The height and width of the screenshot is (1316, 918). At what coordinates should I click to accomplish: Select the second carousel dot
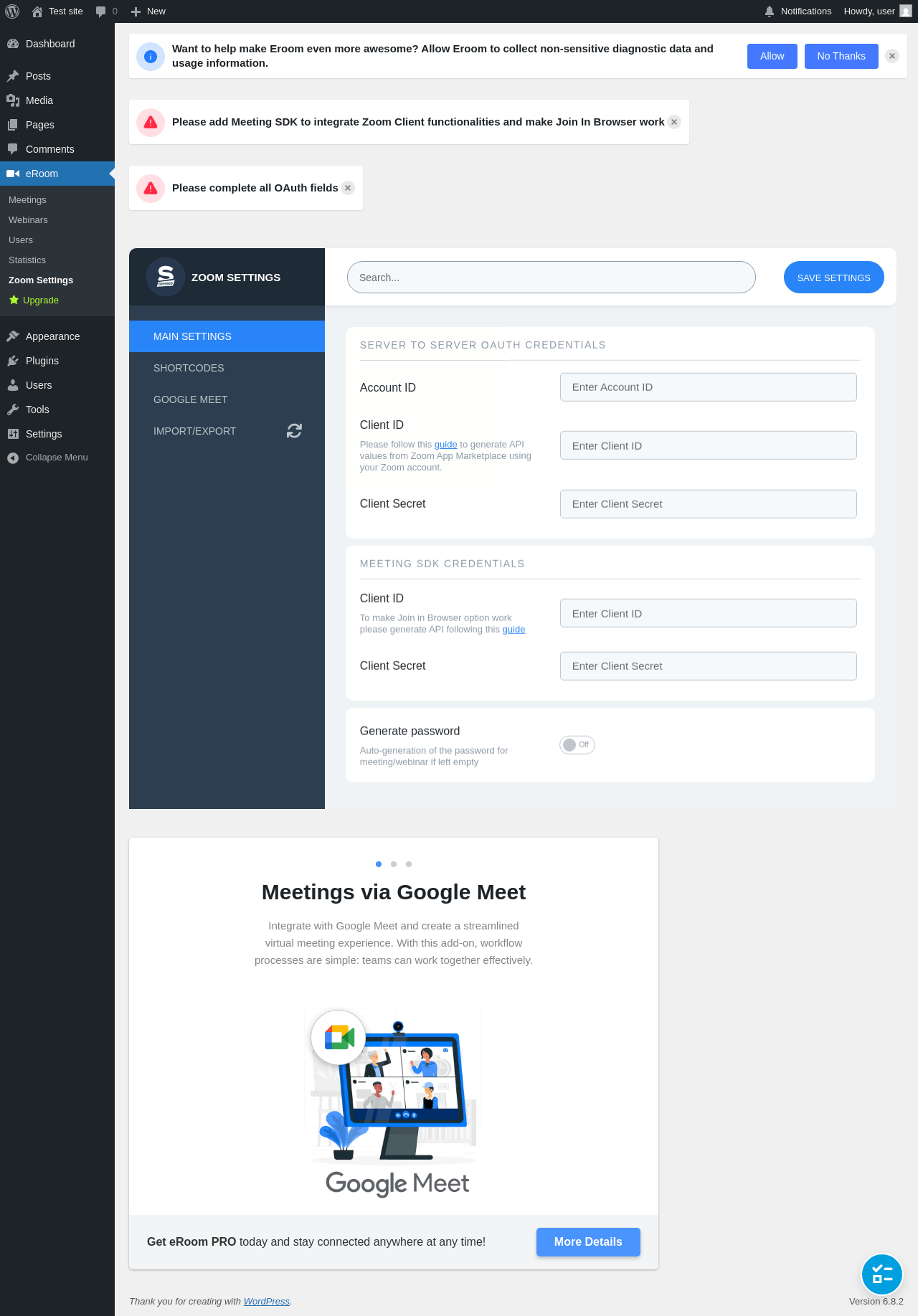[394, 864]
